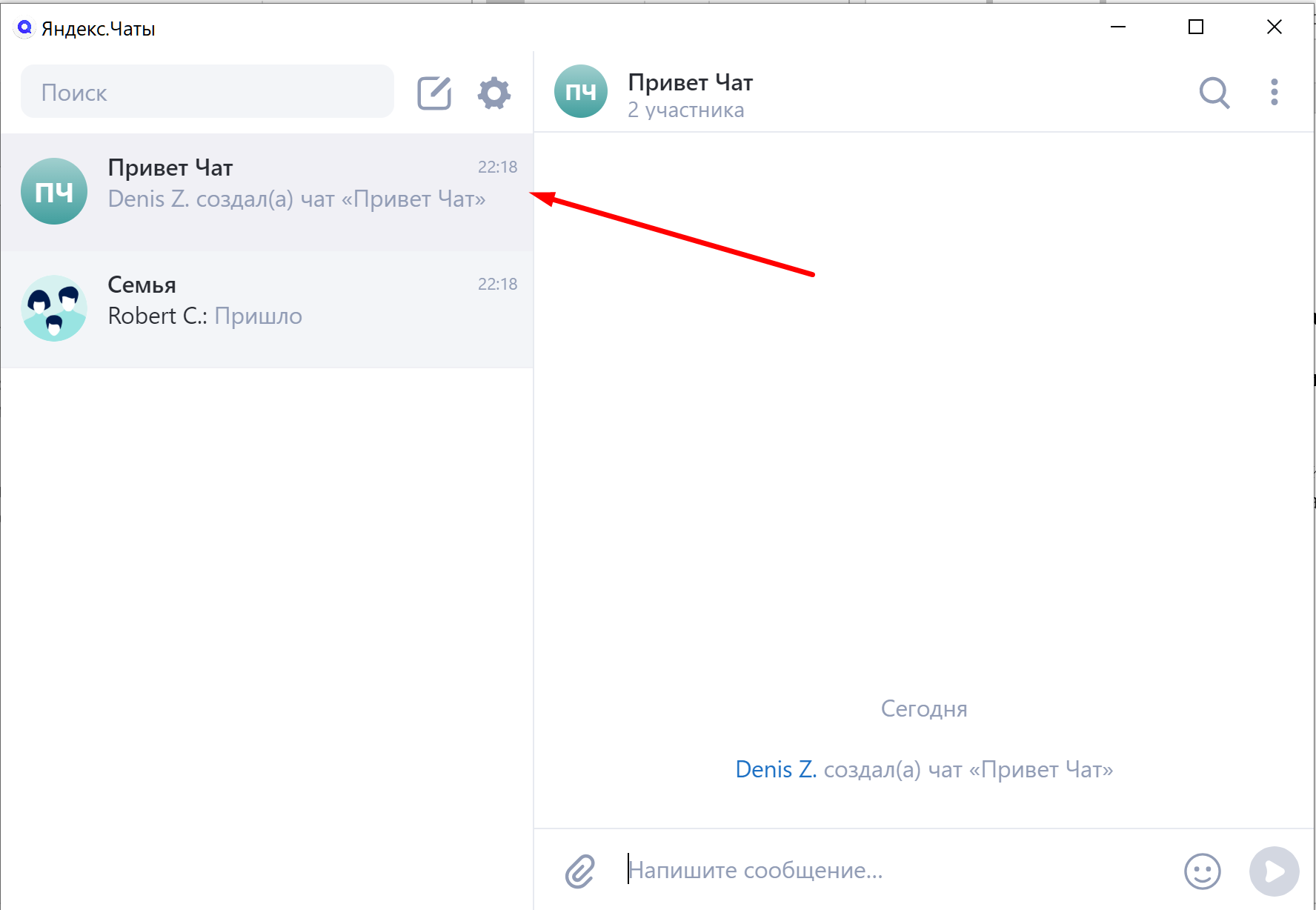This screenshot has height=910, width=1316.
Task: Open the three-dot chat options menu
Action: pos(1274,93)
